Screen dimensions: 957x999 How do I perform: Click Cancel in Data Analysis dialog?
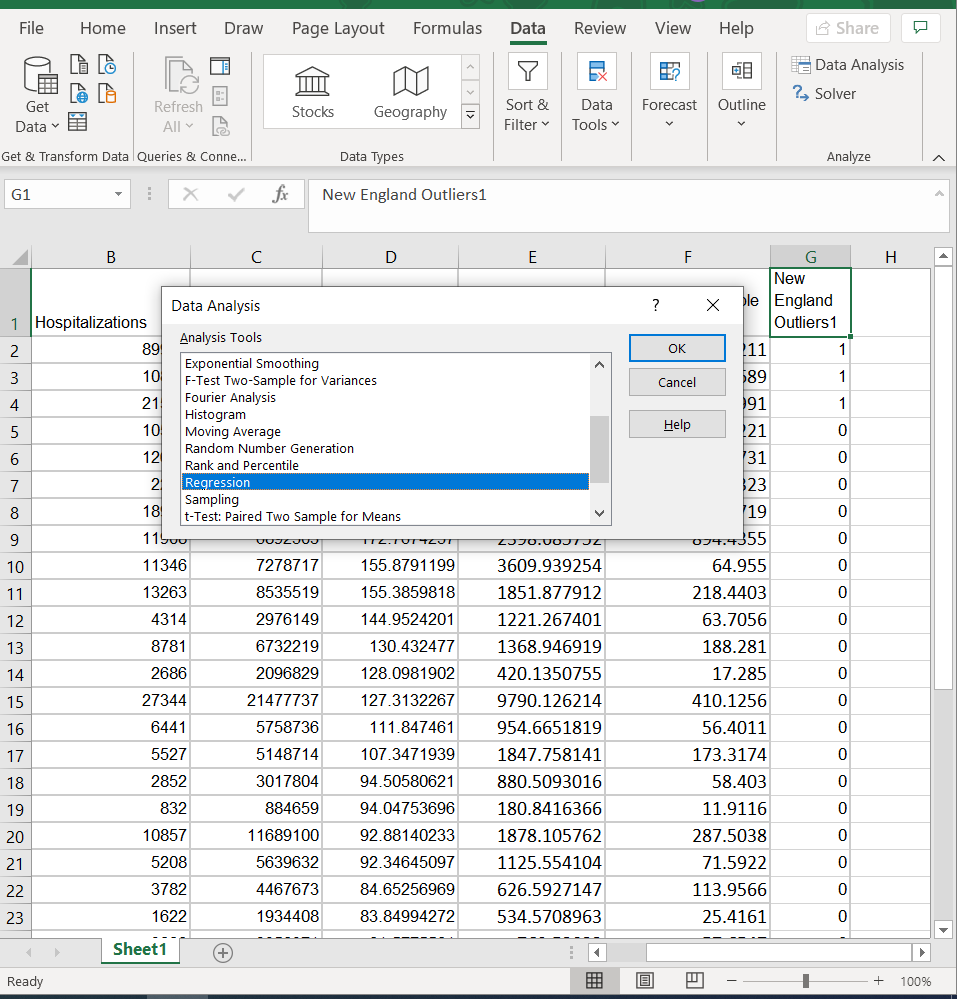[x=677, y=382]
